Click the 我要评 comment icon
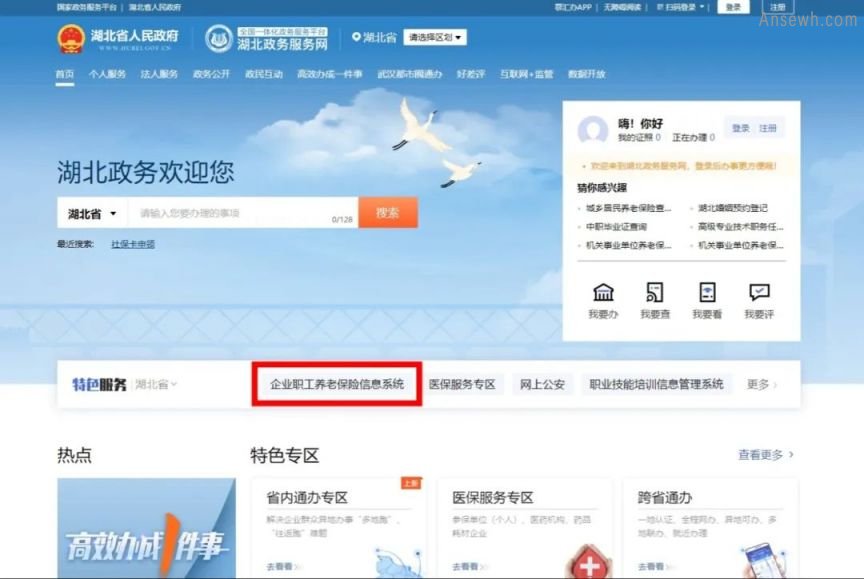 [759, 293]
